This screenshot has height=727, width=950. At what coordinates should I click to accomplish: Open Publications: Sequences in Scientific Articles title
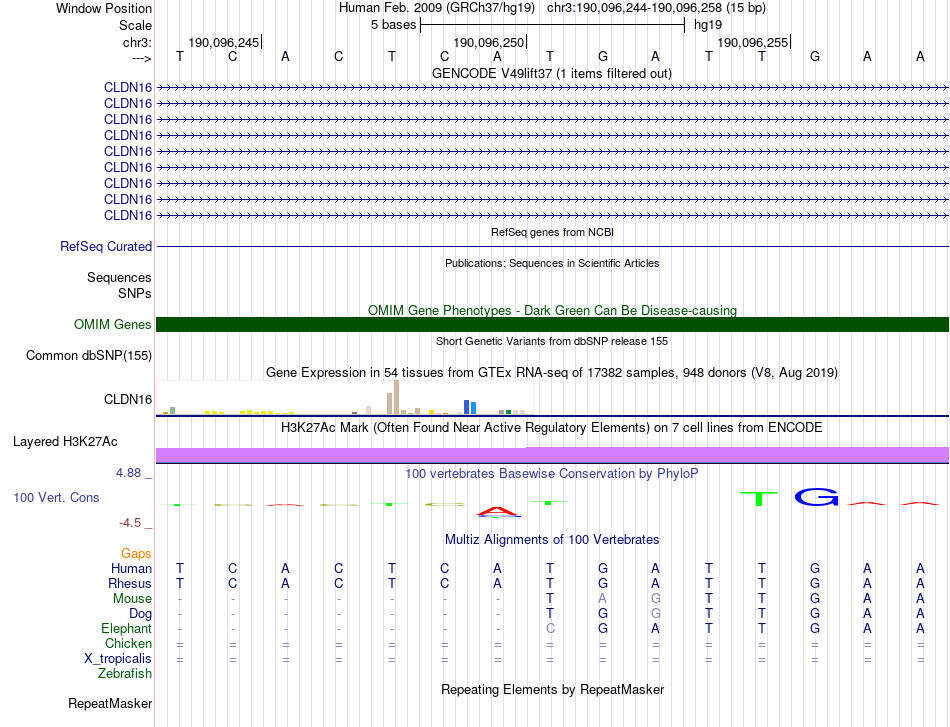tap(552, 263)
